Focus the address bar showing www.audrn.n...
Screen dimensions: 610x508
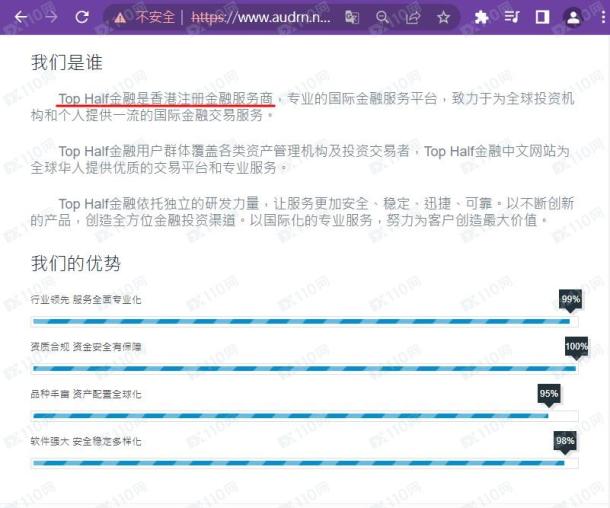click(x=261, y=17)
